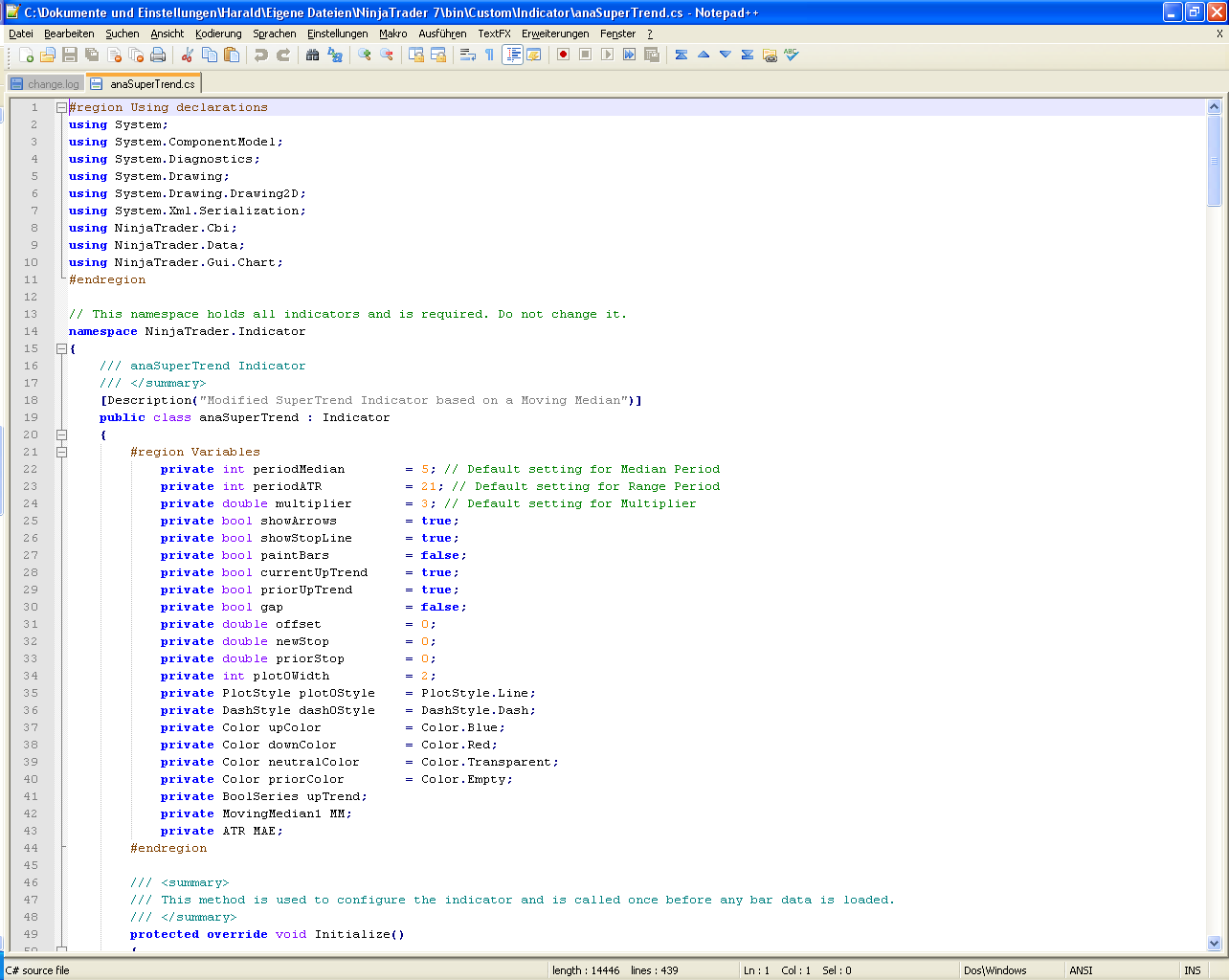Open the Ansicht menu
Screen dimensions: 1229x980
click(168, 33)
